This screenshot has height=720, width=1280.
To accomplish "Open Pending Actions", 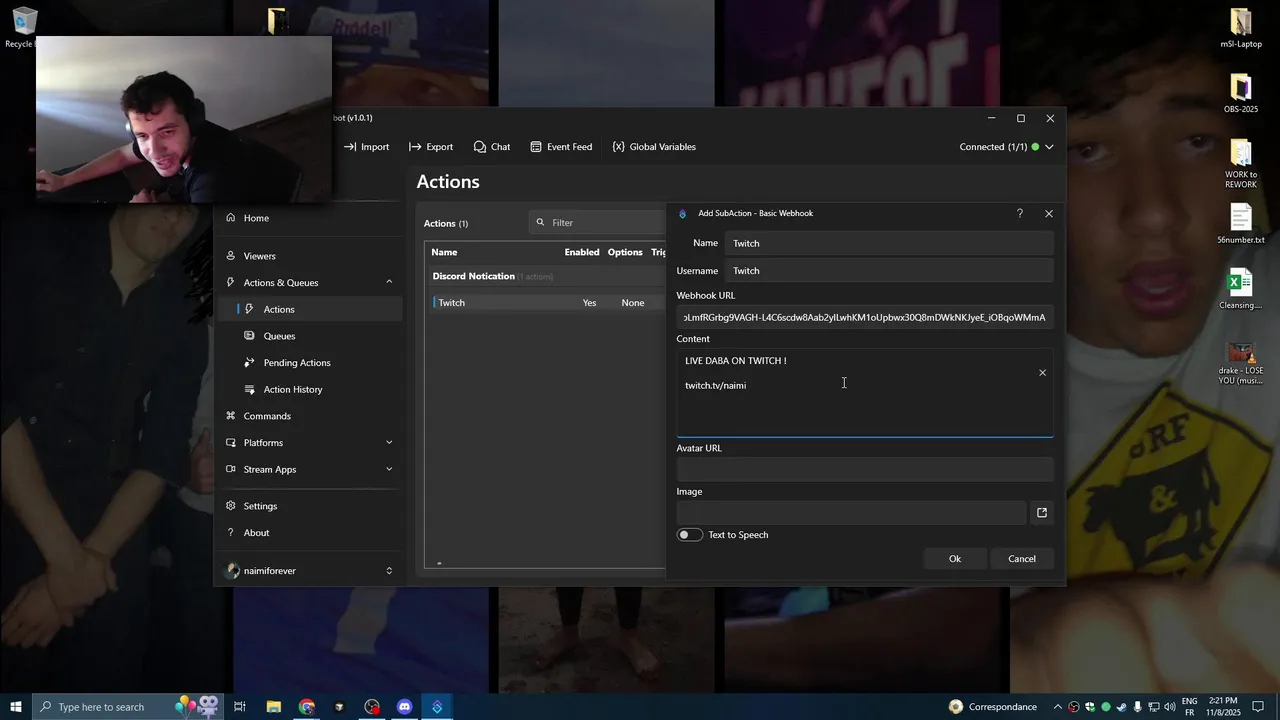I will (x=297, y=363).
